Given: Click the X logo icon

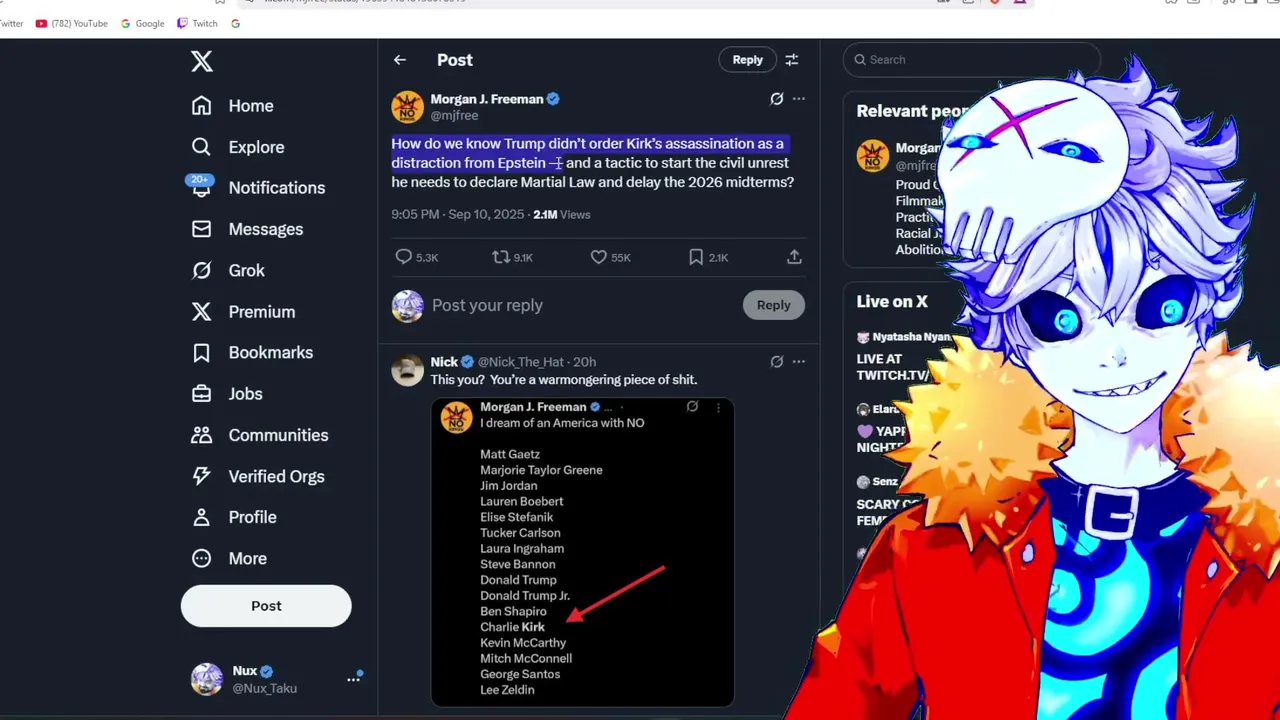Looking at the screenshot, I should (x=202, y=61).
